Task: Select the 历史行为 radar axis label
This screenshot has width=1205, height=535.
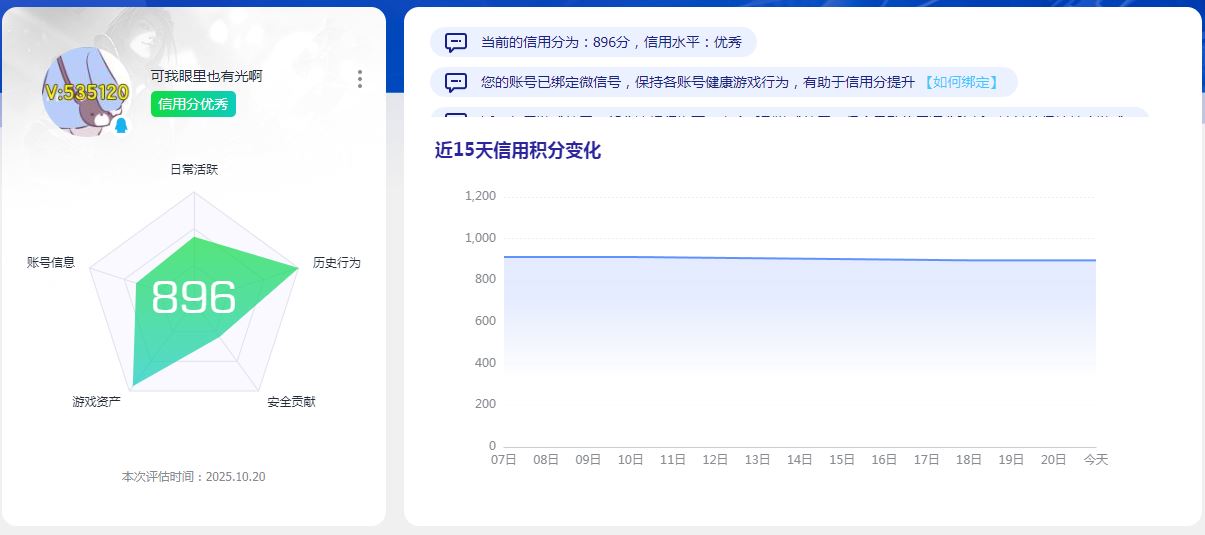Action: coord(337,262)
